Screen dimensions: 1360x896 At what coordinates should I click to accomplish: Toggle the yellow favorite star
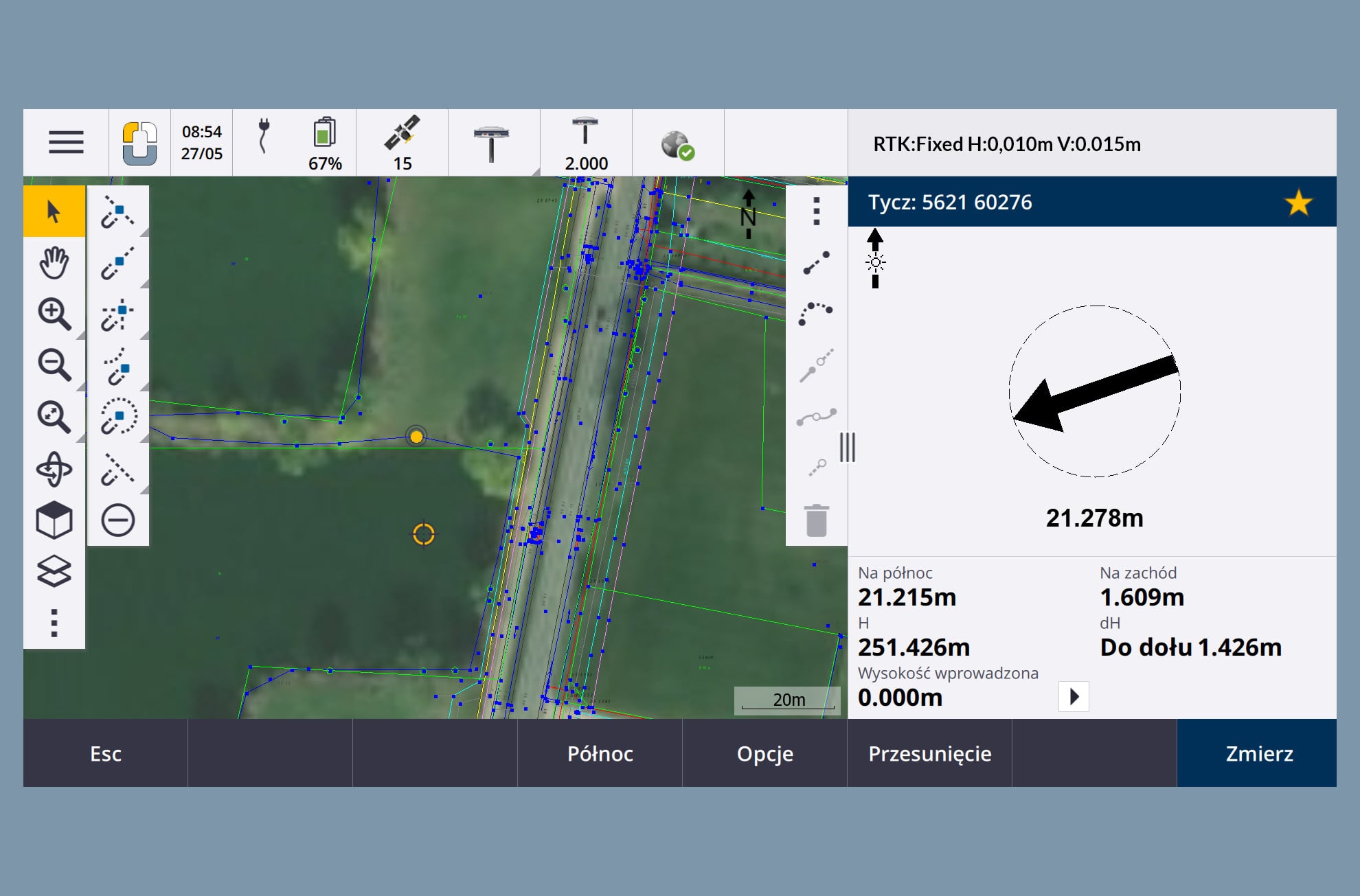point(1297,203)
